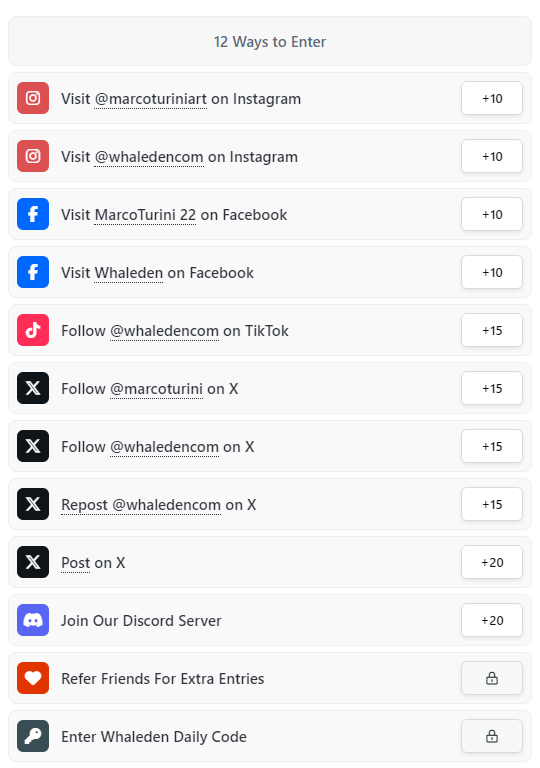Viewport: 540px width, 768px height.
Task: Open the @marcoturini link on X row
Action: tap(156, 389)
